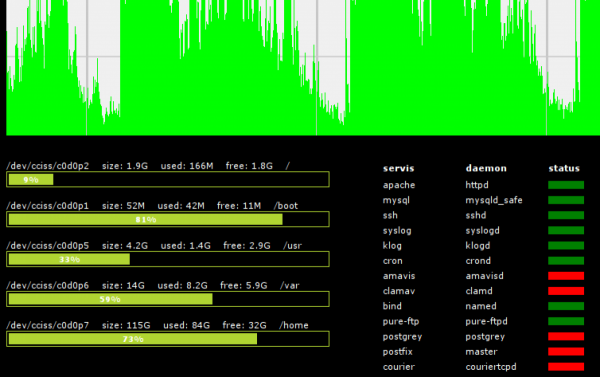Click the 73% usage bar for /home

tap(168, 339)
